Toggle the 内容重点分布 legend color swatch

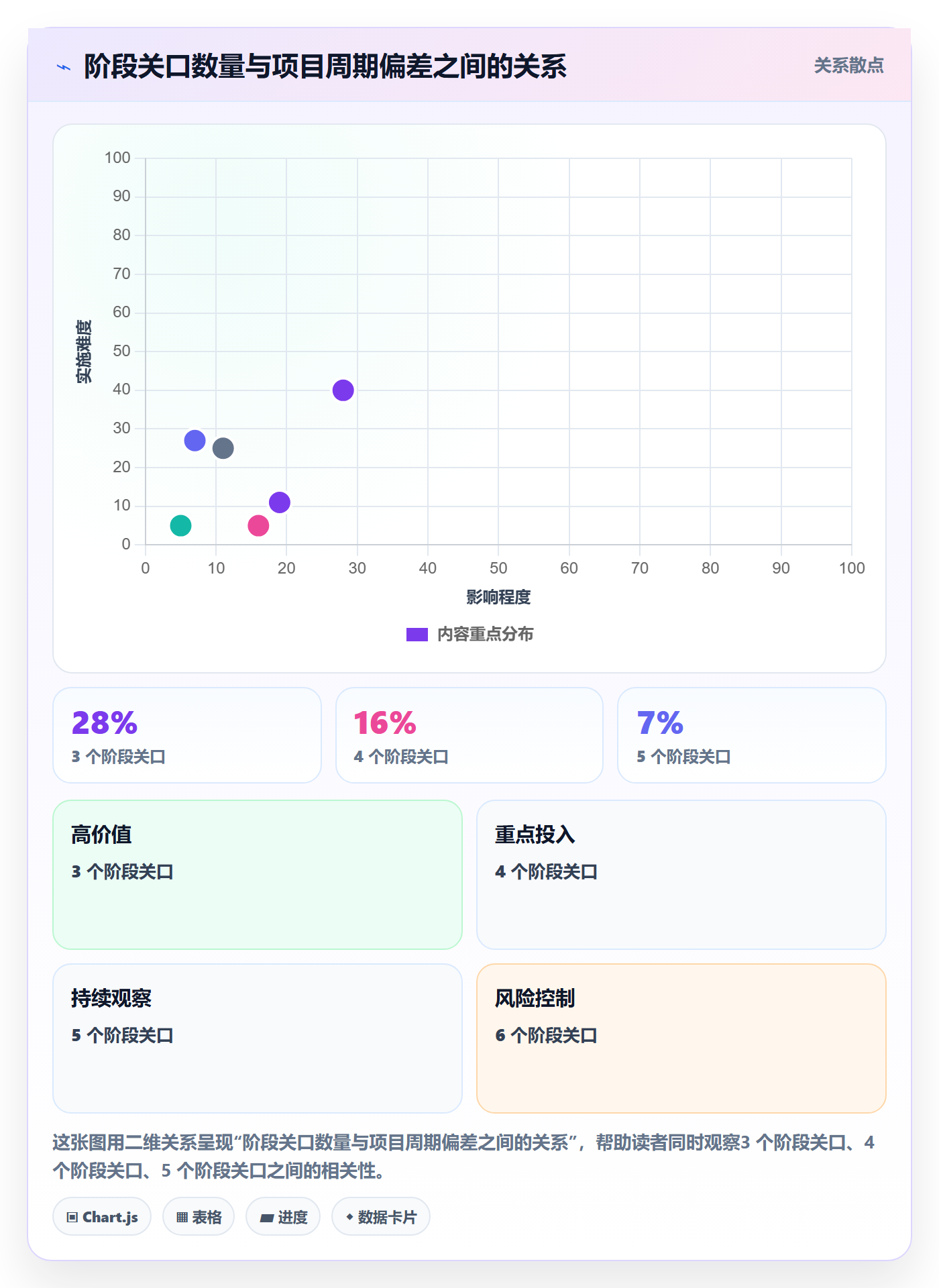(417, 635)
